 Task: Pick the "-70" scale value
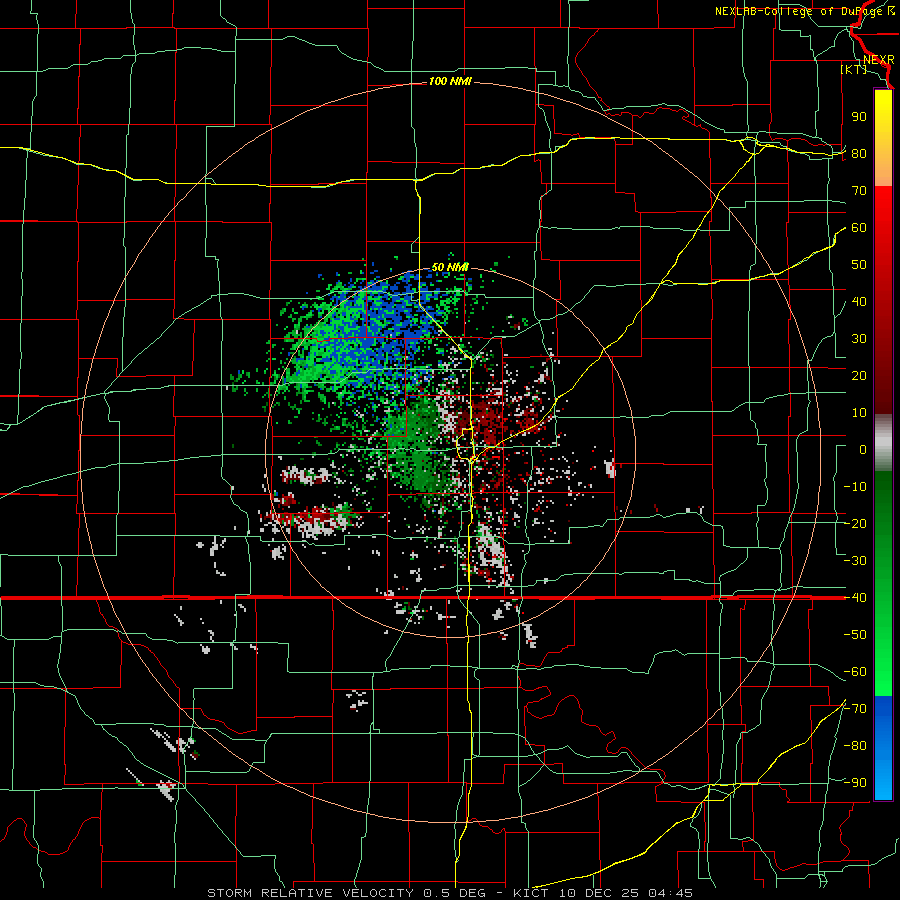coord(855,709)
